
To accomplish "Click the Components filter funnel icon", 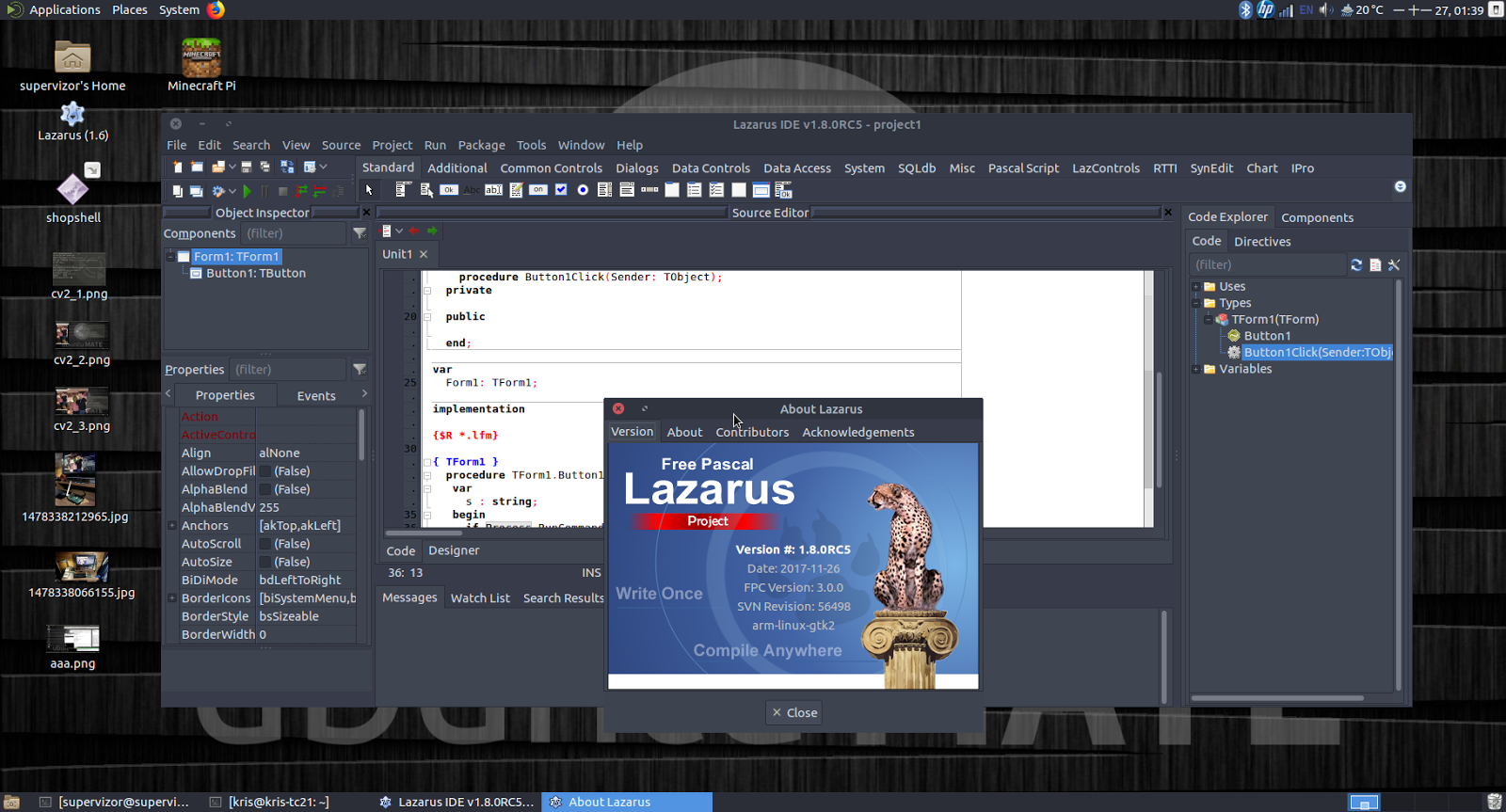I will pyautogui.click(x=360, y=233).
